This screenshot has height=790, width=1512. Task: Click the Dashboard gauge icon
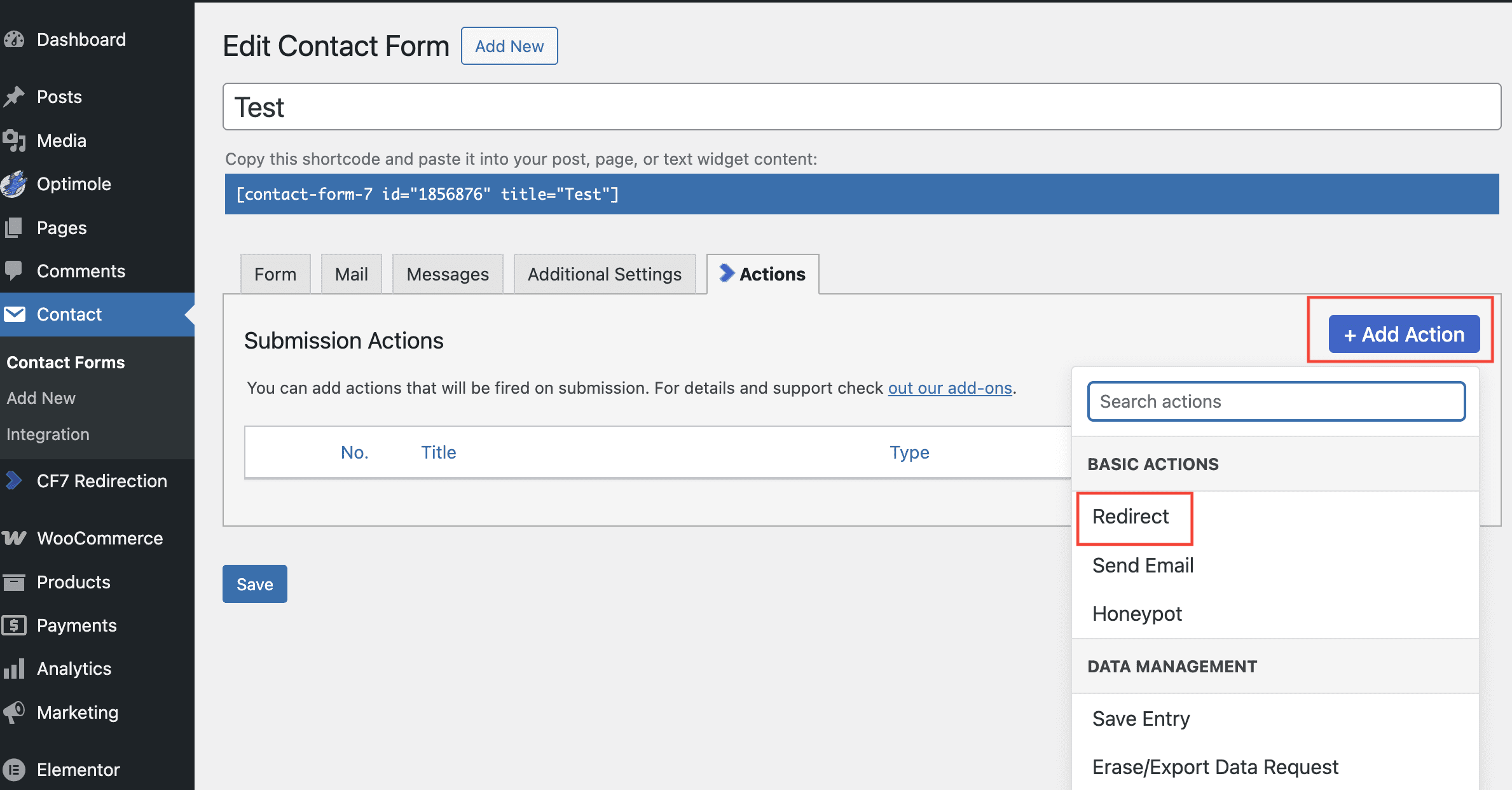click(14, 39)
